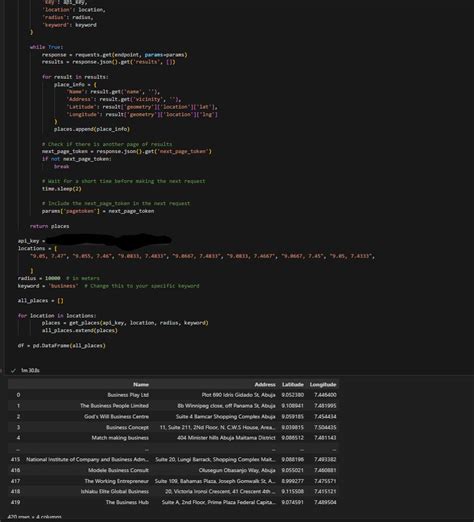Click the 'break' statement line

point(61,166)
